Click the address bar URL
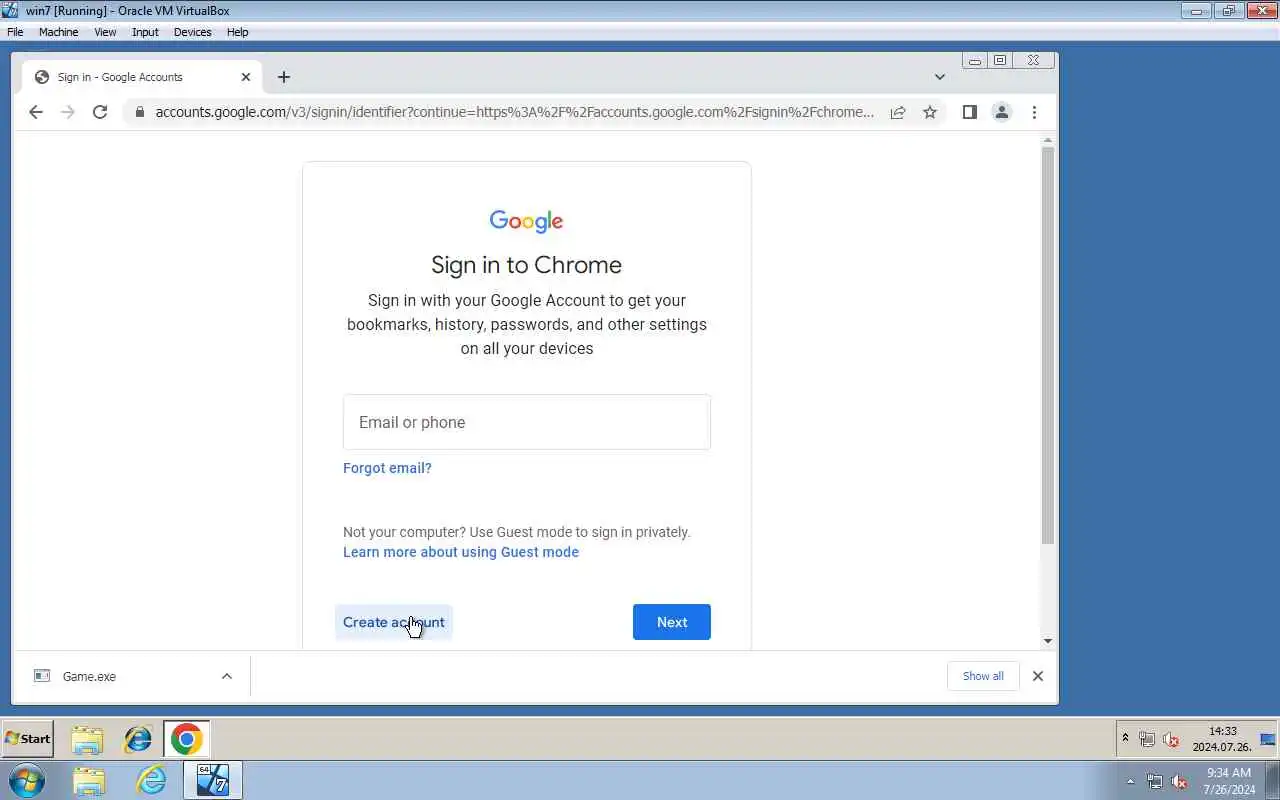 coord(514,112)
